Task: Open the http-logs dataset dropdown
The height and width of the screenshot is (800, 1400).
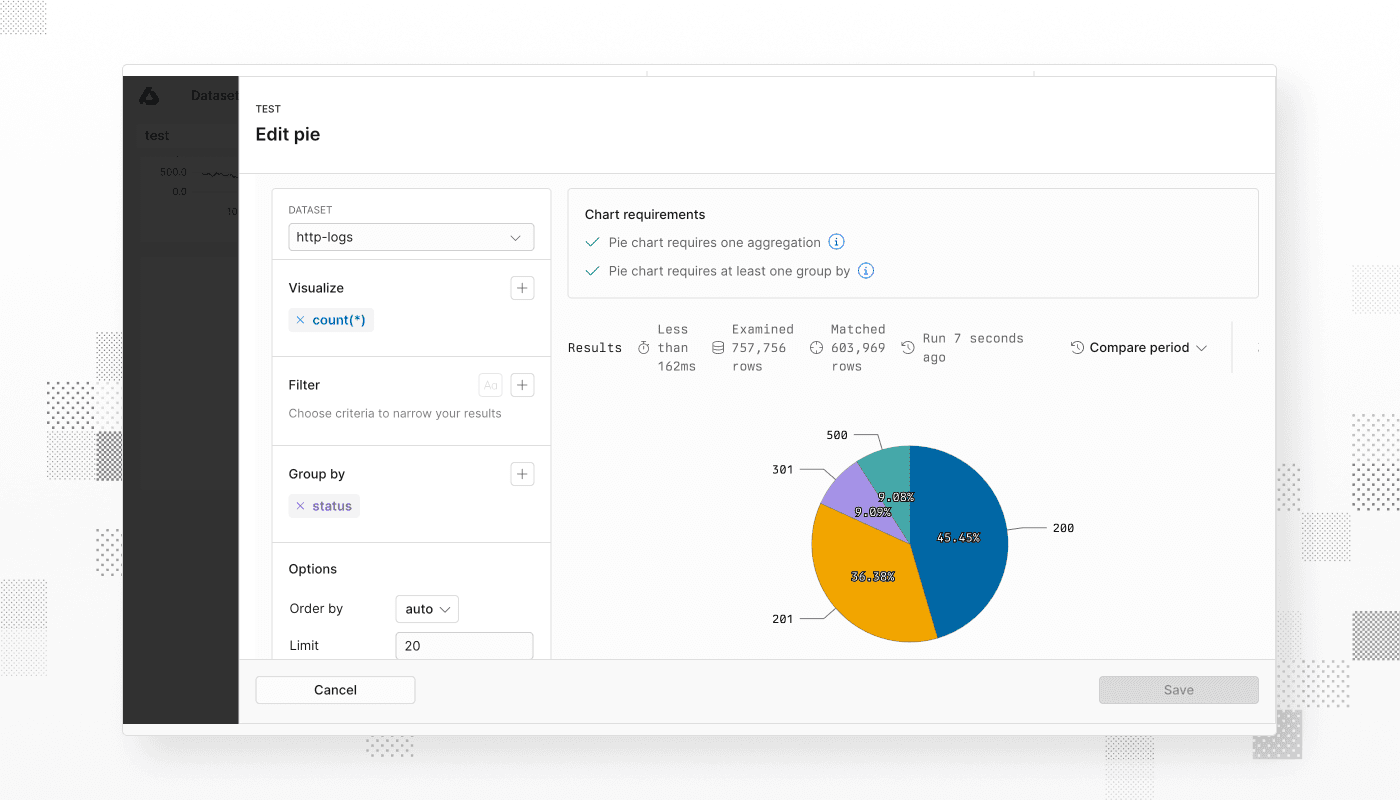Action: pyautogui.click(x=411, y=237)
